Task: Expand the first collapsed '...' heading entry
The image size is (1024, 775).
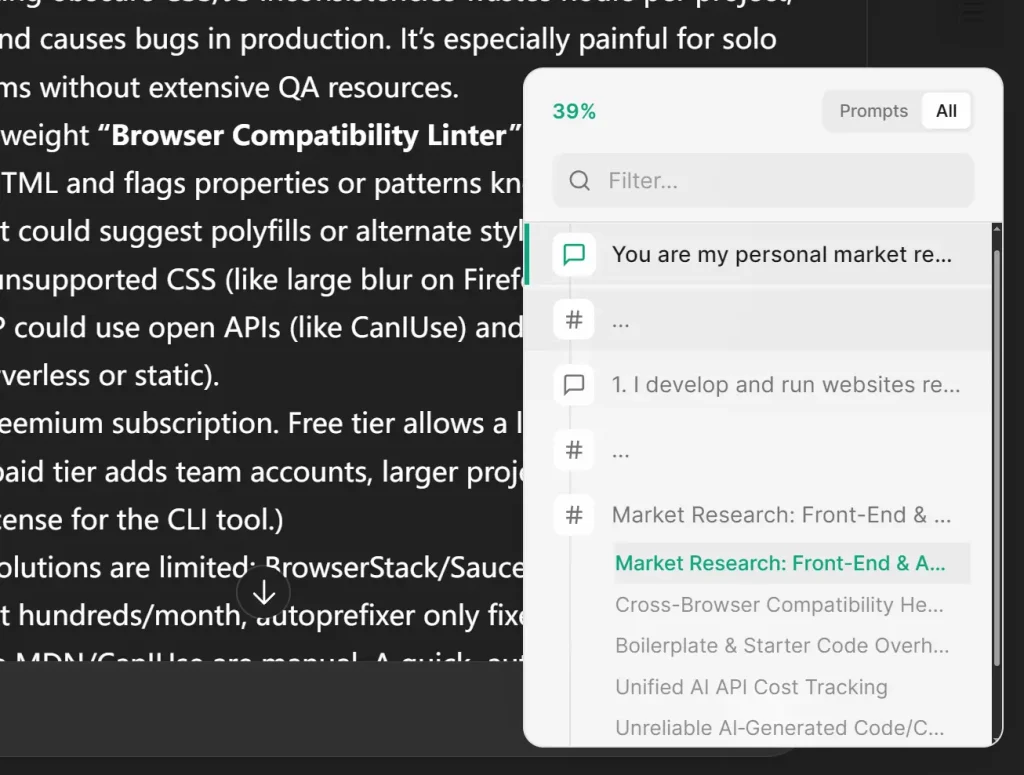Action: (x=621, y=319)
